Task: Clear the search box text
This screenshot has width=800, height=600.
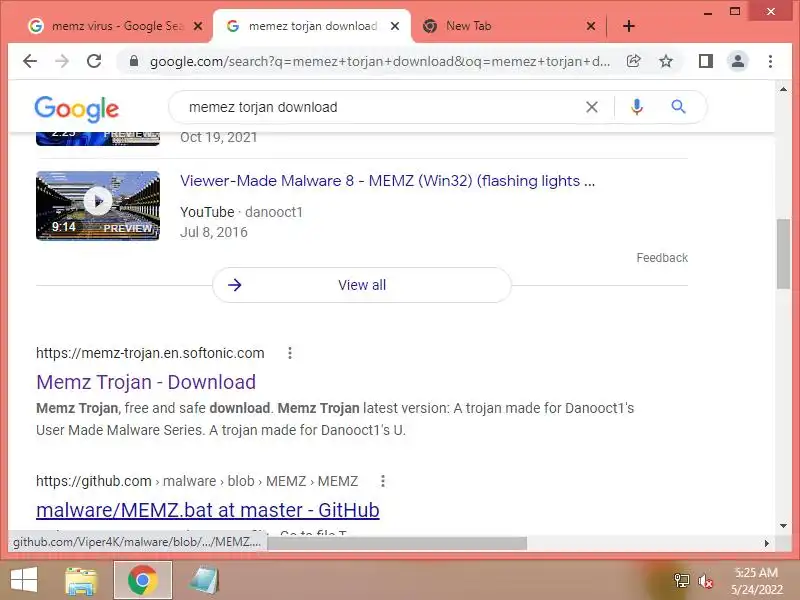Action: pyautogui.click(x=592, y=107)
